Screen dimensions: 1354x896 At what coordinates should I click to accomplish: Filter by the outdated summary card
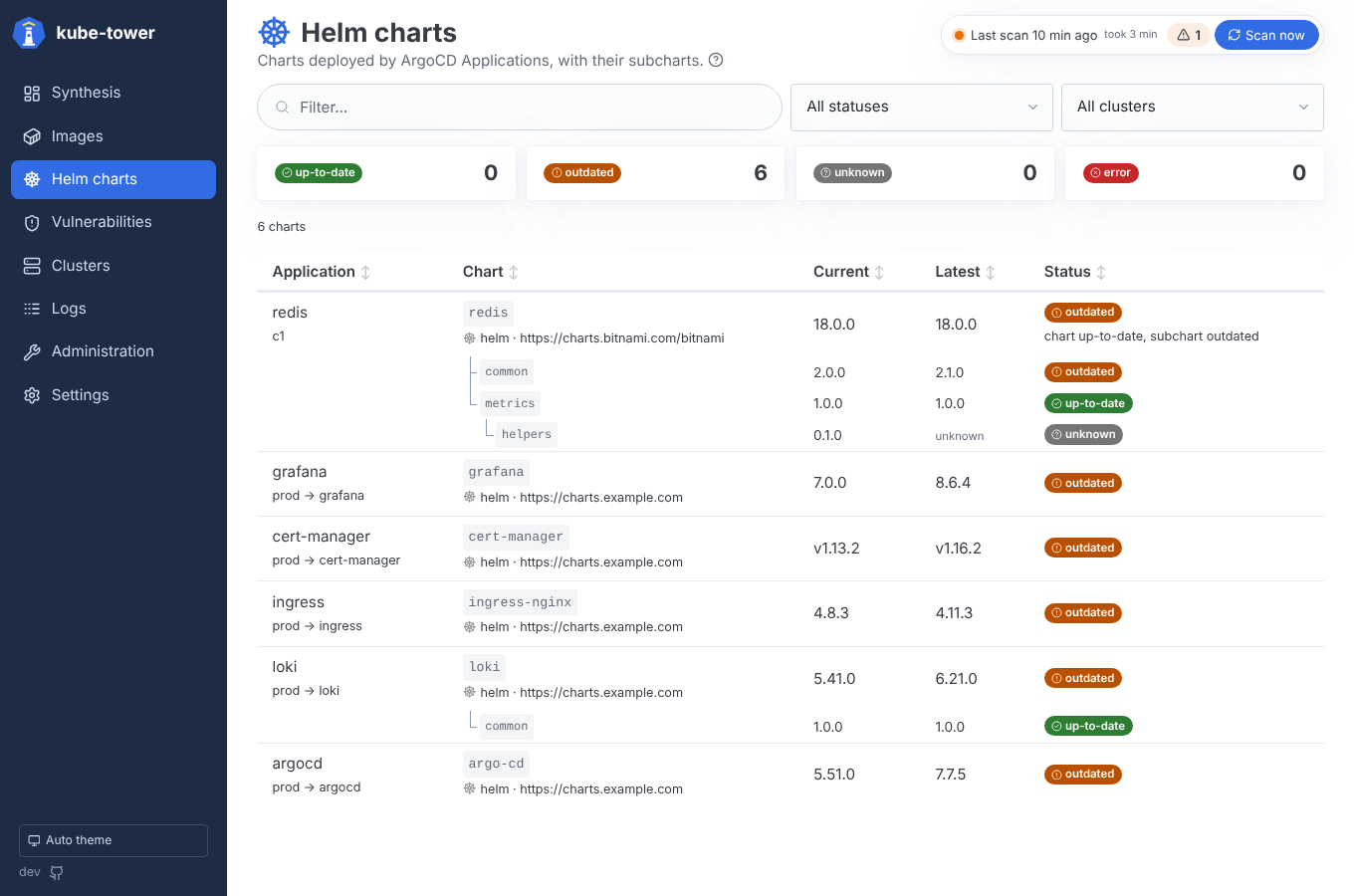(x=655, y=173)
